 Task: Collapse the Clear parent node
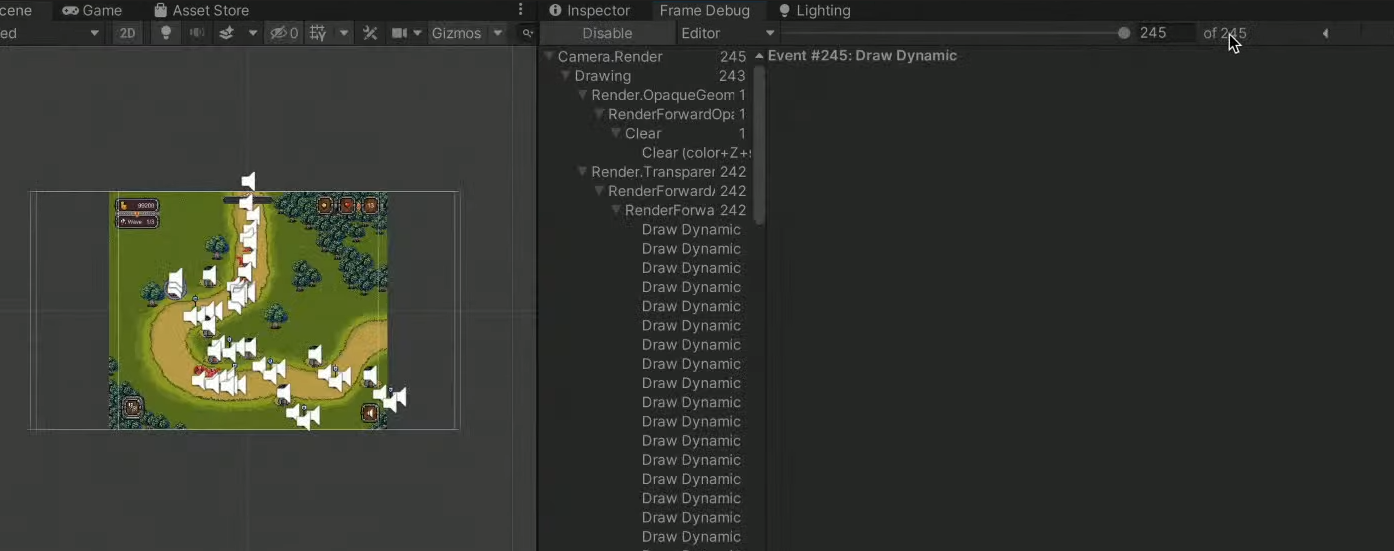(616, 133)
